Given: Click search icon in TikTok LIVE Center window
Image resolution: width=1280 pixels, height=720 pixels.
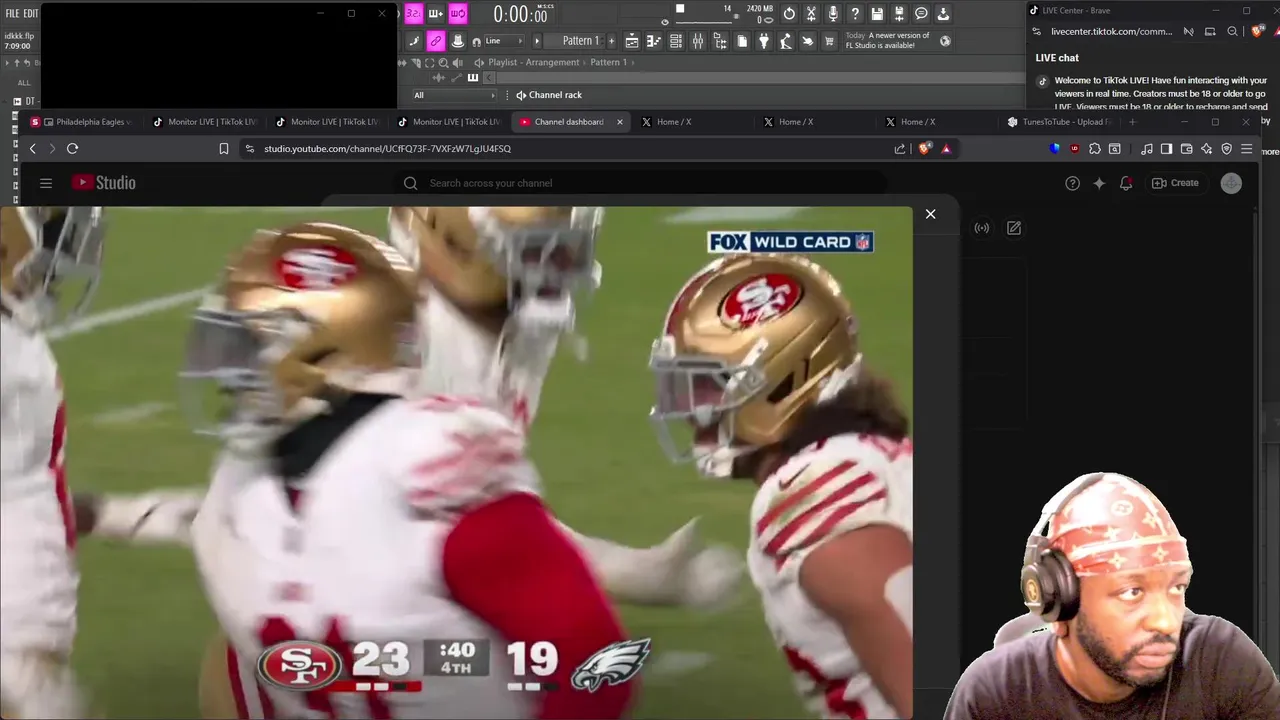Looking at the screenshot, I should (1233, 31).
